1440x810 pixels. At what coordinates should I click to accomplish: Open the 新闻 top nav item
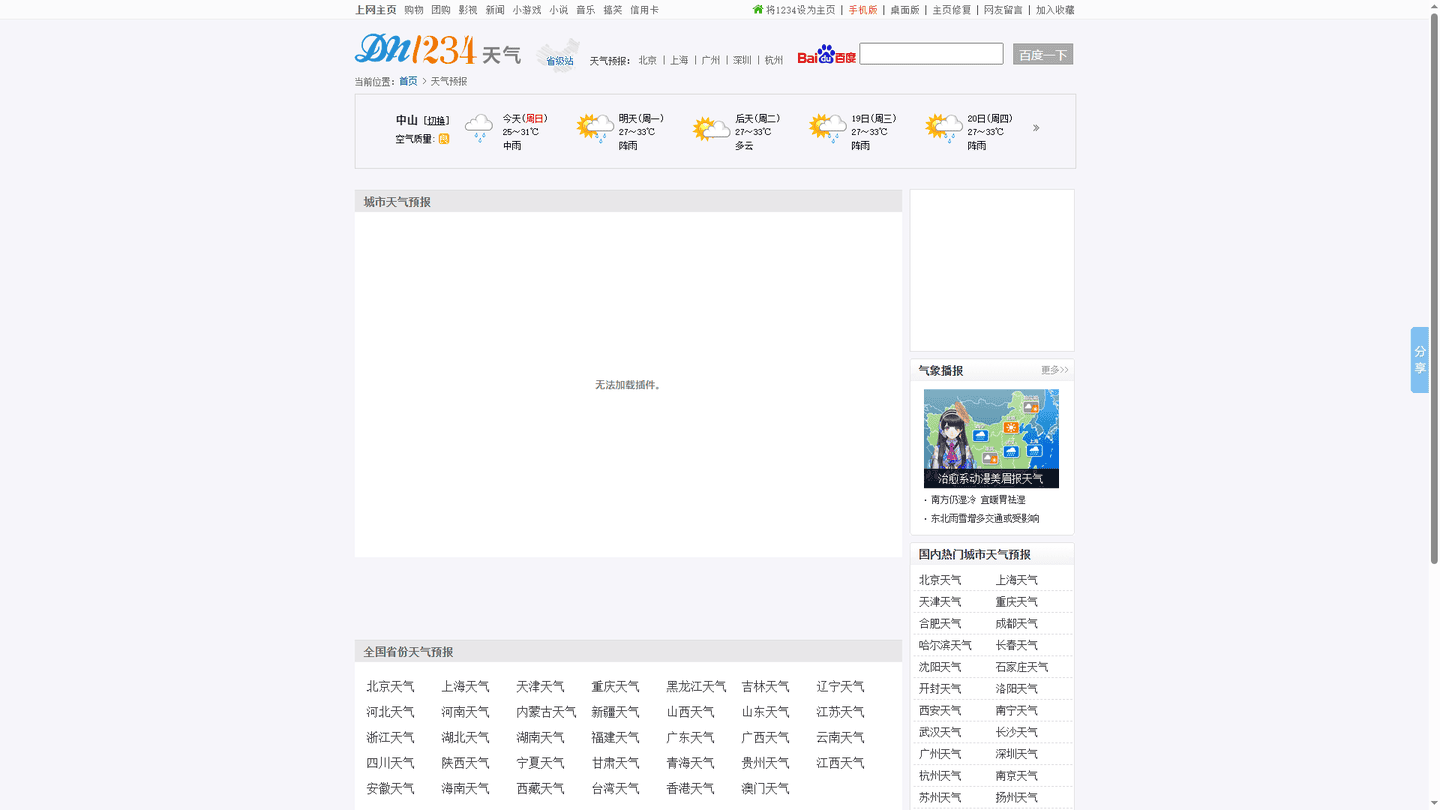(x=495, y=10)
